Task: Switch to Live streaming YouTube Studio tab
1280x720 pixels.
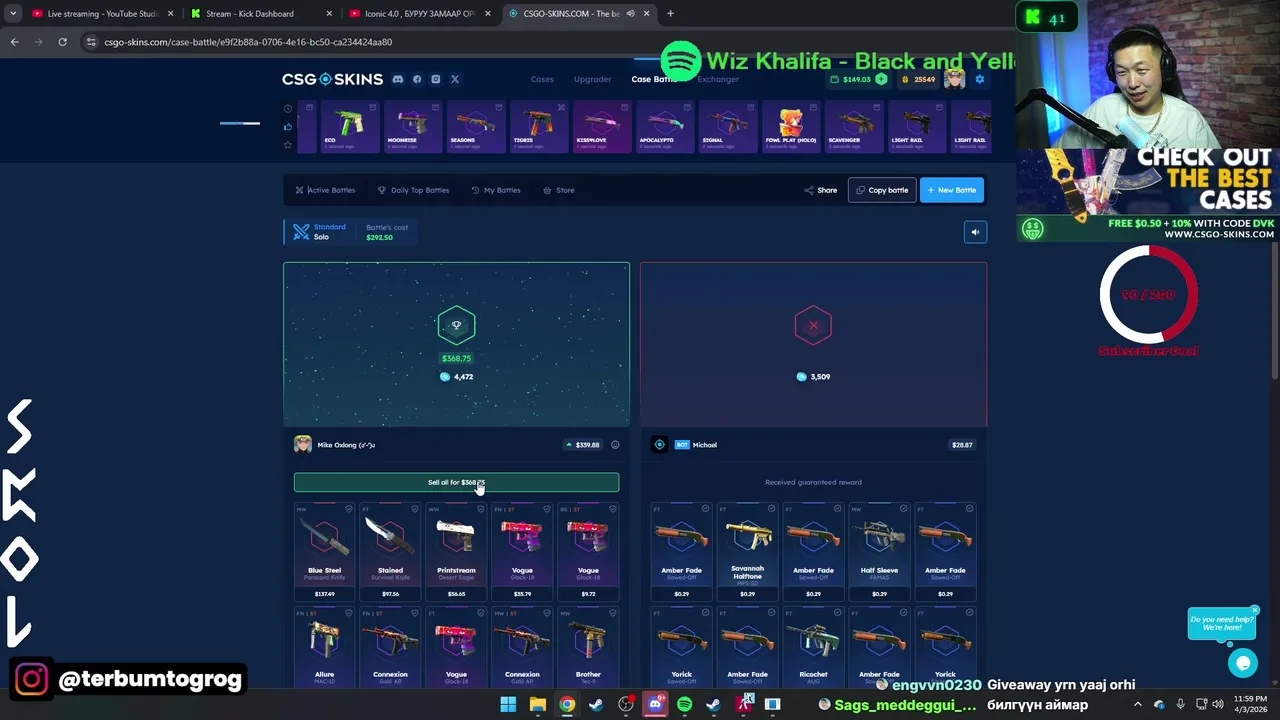Action: (102, 14)
